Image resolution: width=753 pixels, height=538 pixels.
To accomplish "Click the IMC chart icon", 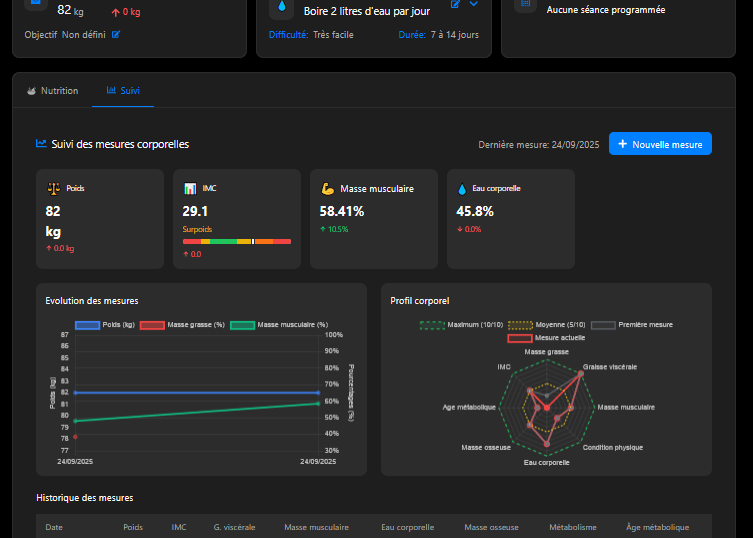I will [x=190, y=189].
